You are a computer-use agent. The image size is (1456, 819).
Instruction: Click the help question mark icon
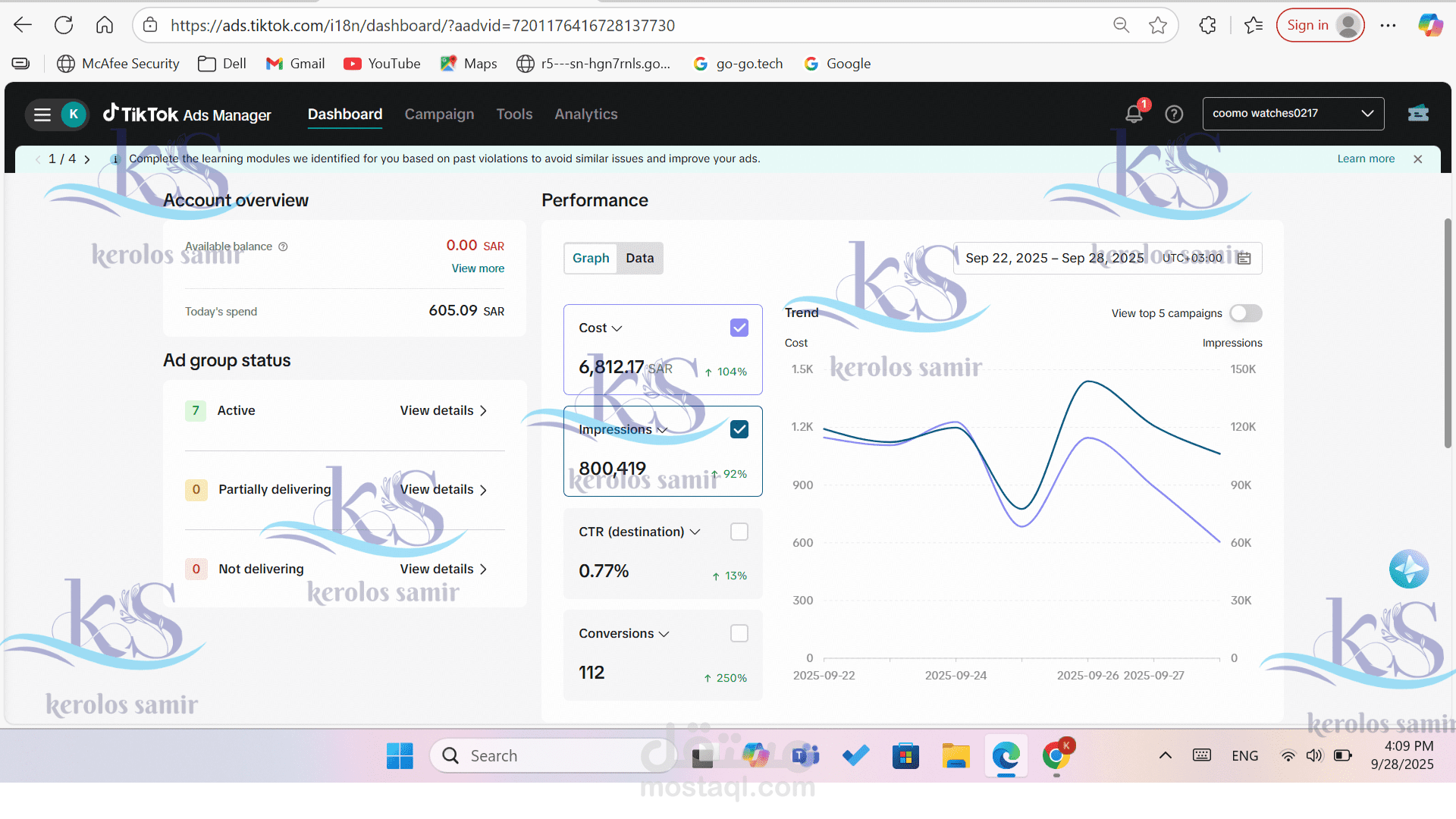[x=1173, y=114]
